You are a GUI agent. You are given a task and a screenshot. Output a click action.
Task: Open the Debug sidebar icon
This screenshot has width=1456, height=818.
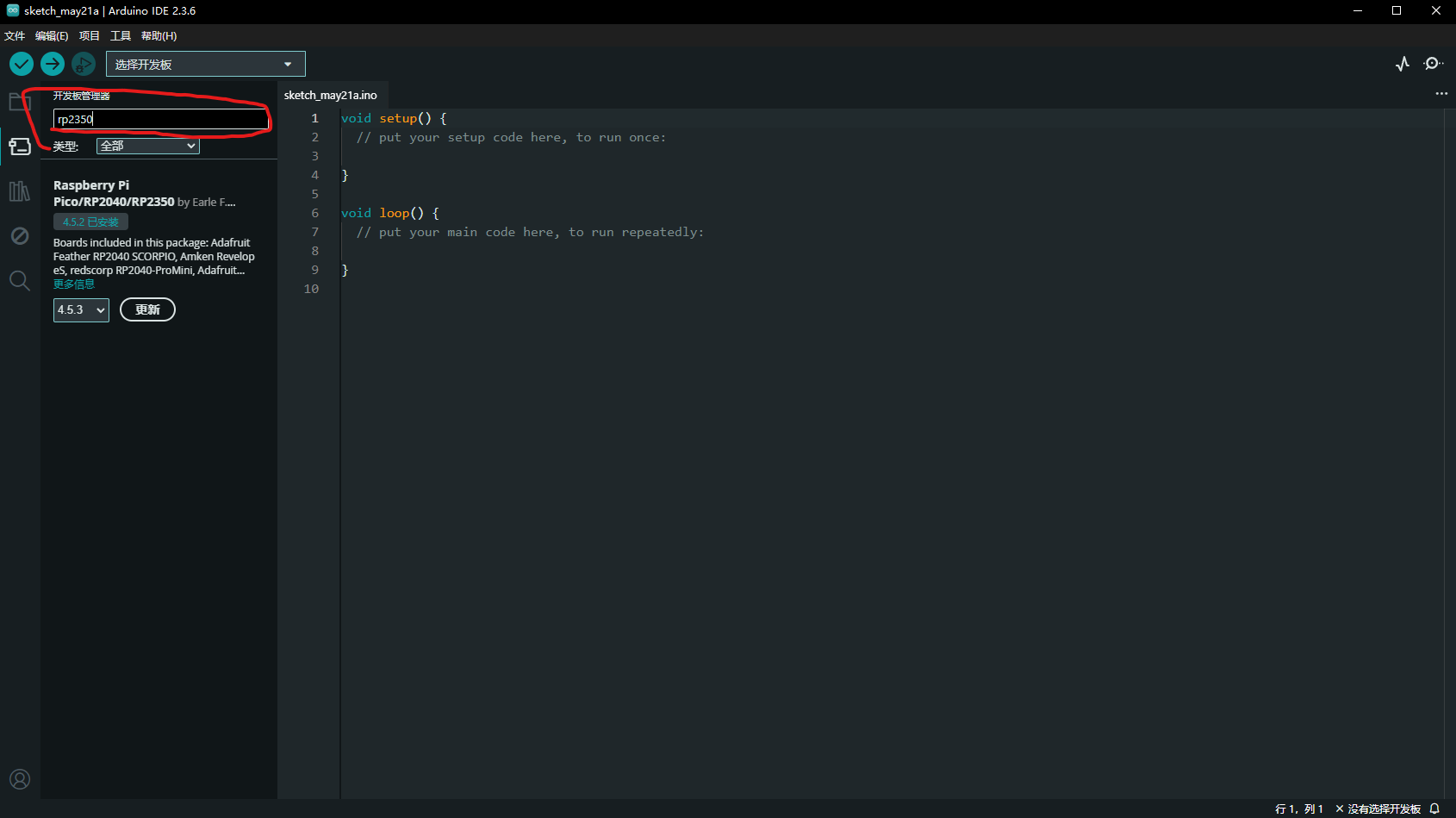pos(20,236)
